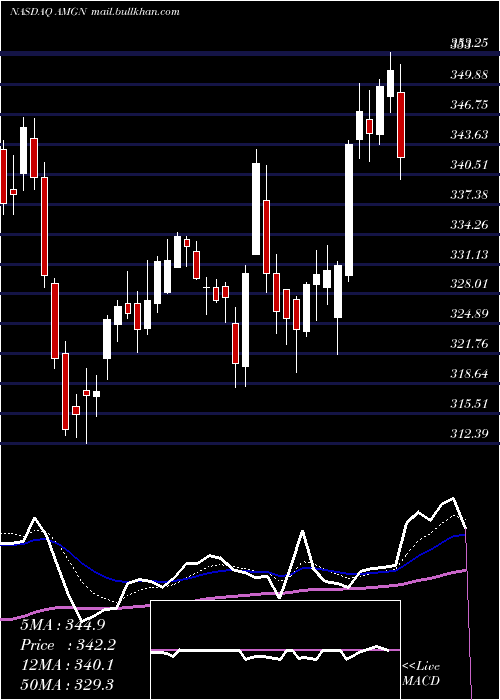
Task: Click the 12MA : 340.1 readout
Action: pos(67,665)
